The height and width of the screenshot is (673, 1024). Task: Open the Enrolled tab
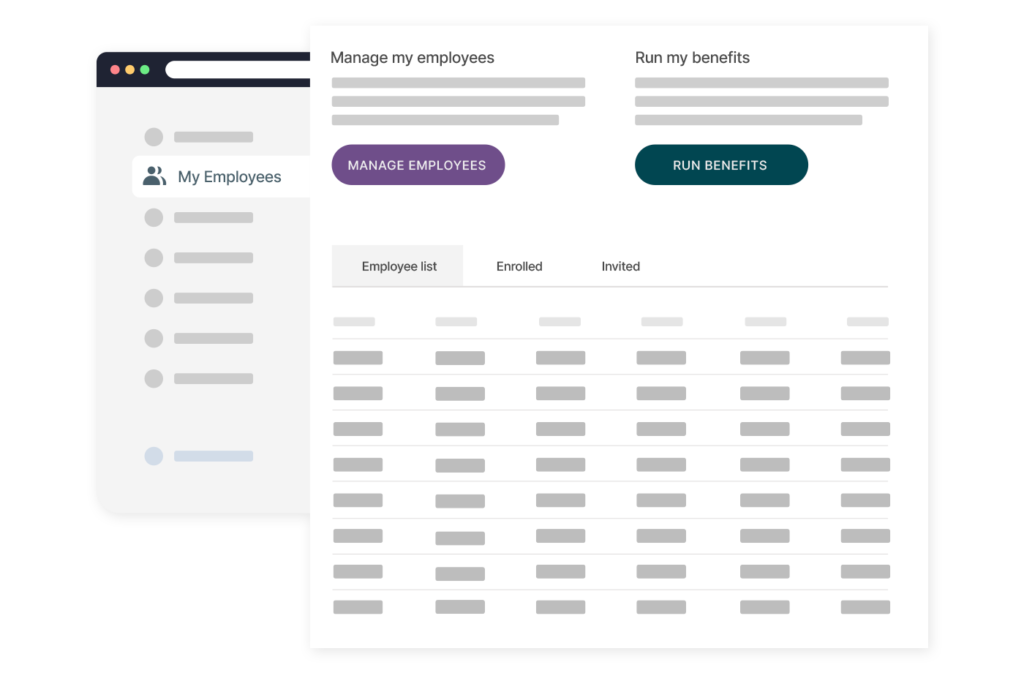click(519, 266)
